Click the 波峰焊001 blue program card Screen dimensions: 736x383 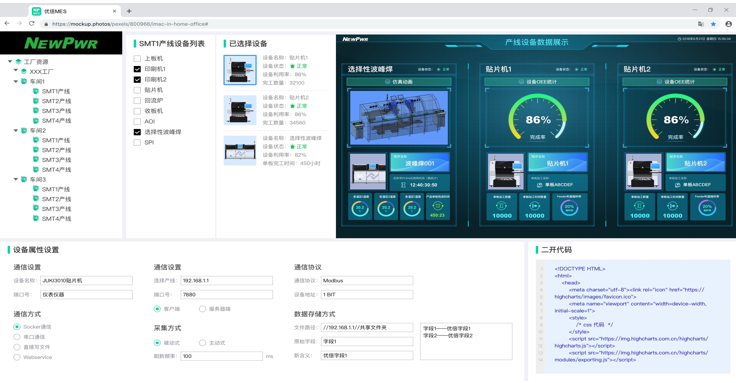pos(420,162)
